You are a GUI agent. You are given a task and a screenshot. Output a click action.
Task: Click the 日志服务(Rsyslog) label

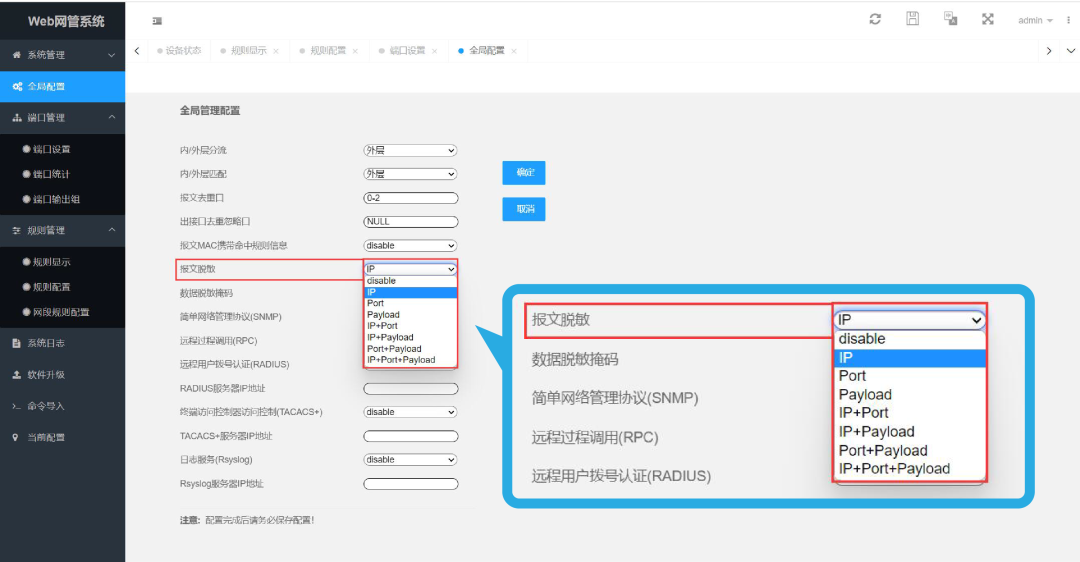click(x=216, y=459)
